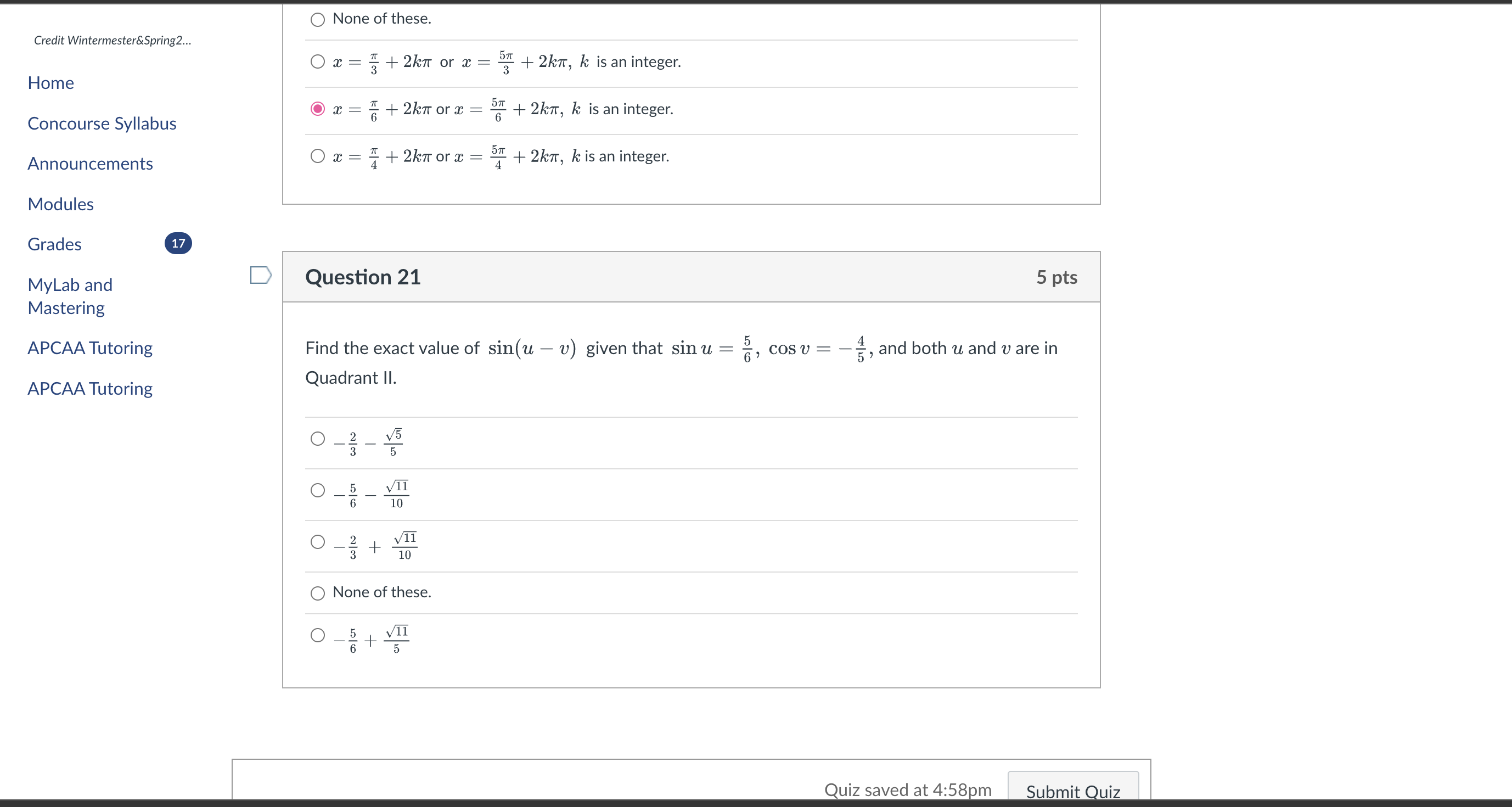Select answer x = π/4 + 2kπ option
The height and width of the screenshot is (807, 1512).
click(317, 156)
